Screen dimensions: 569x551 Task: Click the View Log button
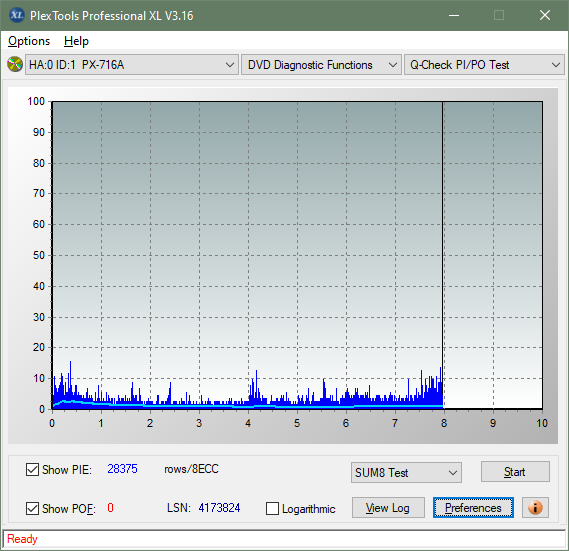388,507
